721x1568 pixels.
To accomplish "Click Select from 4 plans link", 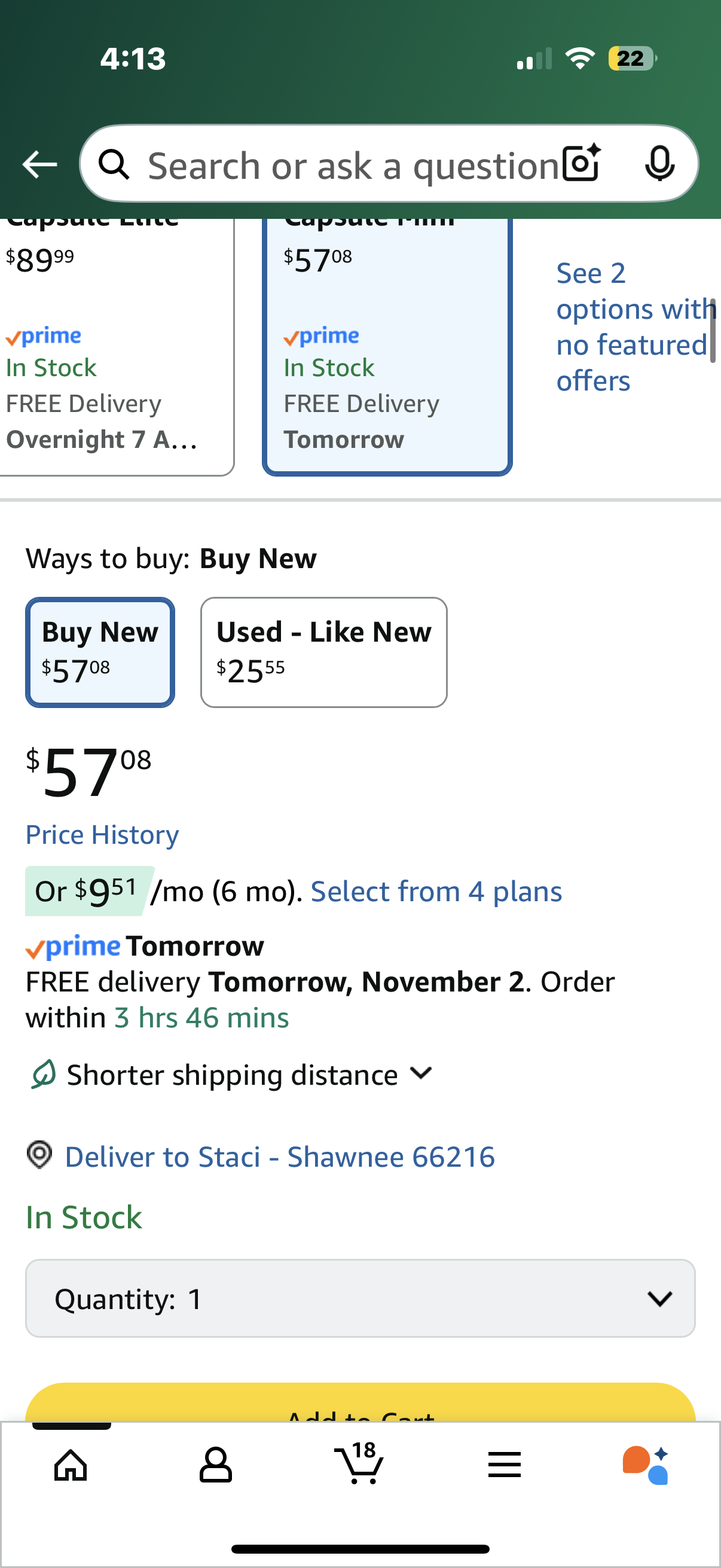I will [436, 892].
